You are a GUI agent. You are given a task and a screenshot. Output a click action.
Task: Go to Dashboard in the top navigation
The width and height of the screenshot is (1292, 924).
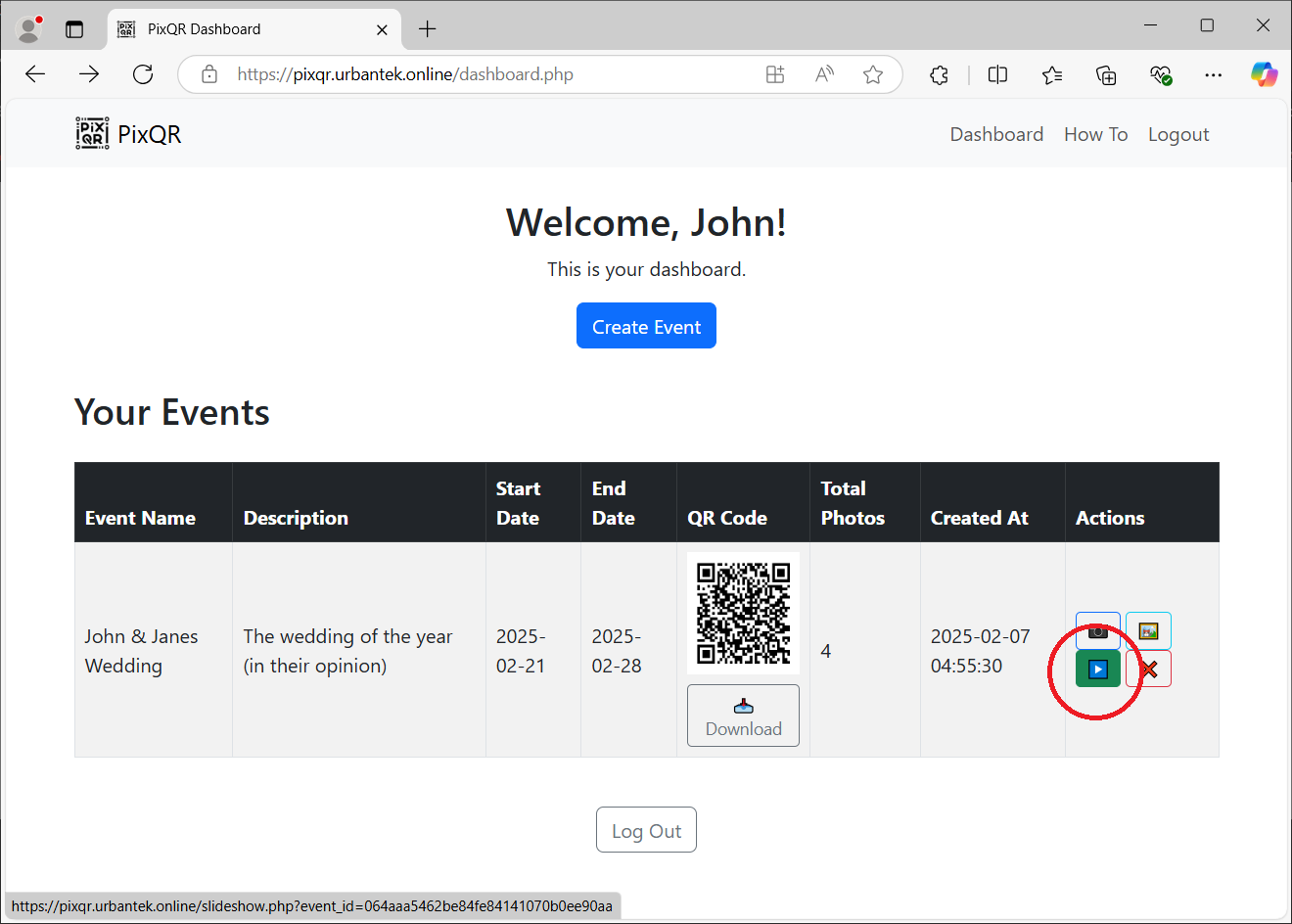(996, 134)
